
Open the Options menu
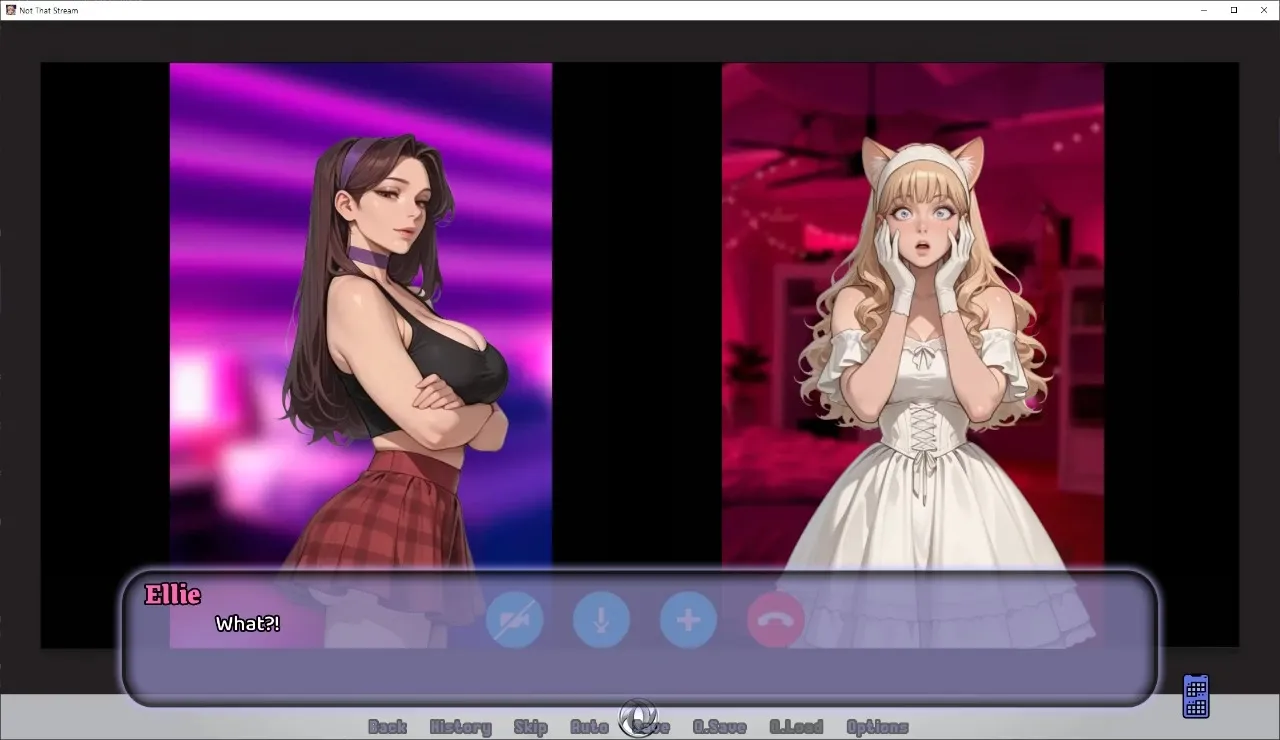pos(877,727)
